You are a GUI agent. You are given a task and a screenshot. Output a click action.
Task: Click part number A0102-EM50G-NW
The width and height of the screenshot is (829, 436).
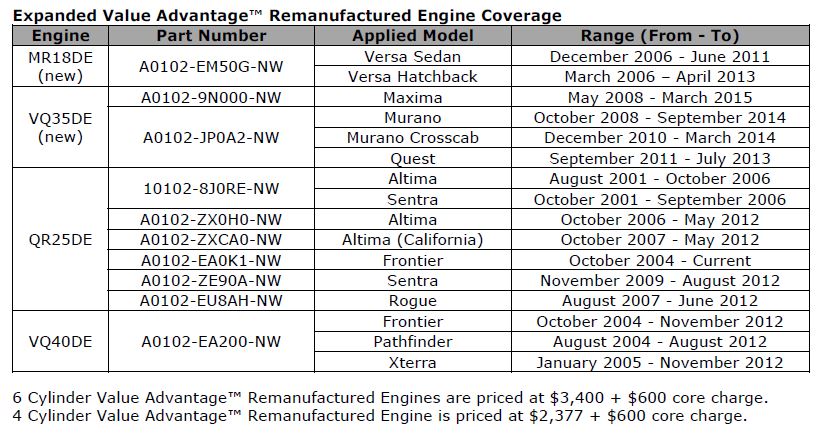pyautogui.click(x=211, y=66)
